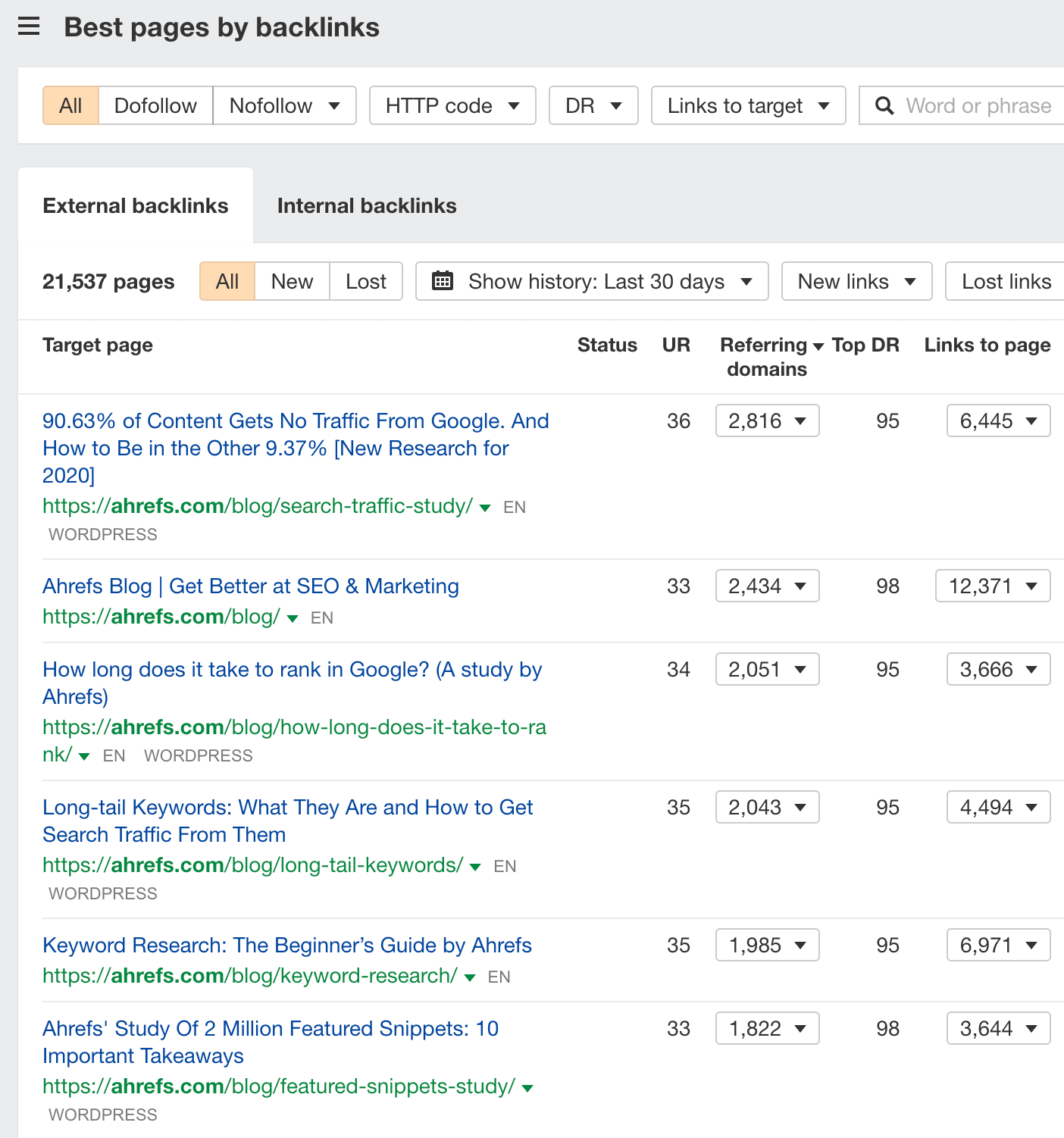Expand the New links dropdown
The image size is (1064, 1138).
point(856,281)
